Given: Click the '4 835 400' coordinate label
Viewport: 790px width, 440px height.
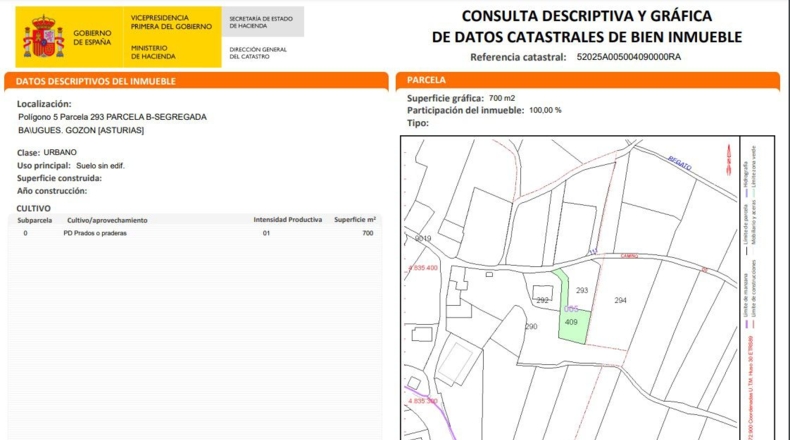Looking at the screenshot, I should (423, 268).
